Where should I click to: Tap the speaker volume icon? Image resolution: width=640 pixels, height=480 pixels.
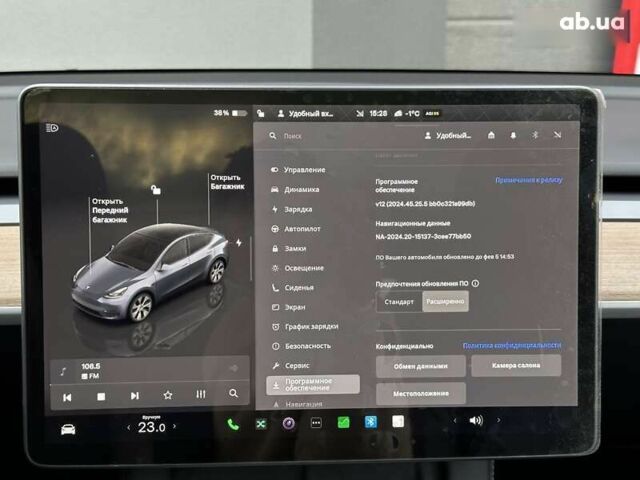click(476, 420)
